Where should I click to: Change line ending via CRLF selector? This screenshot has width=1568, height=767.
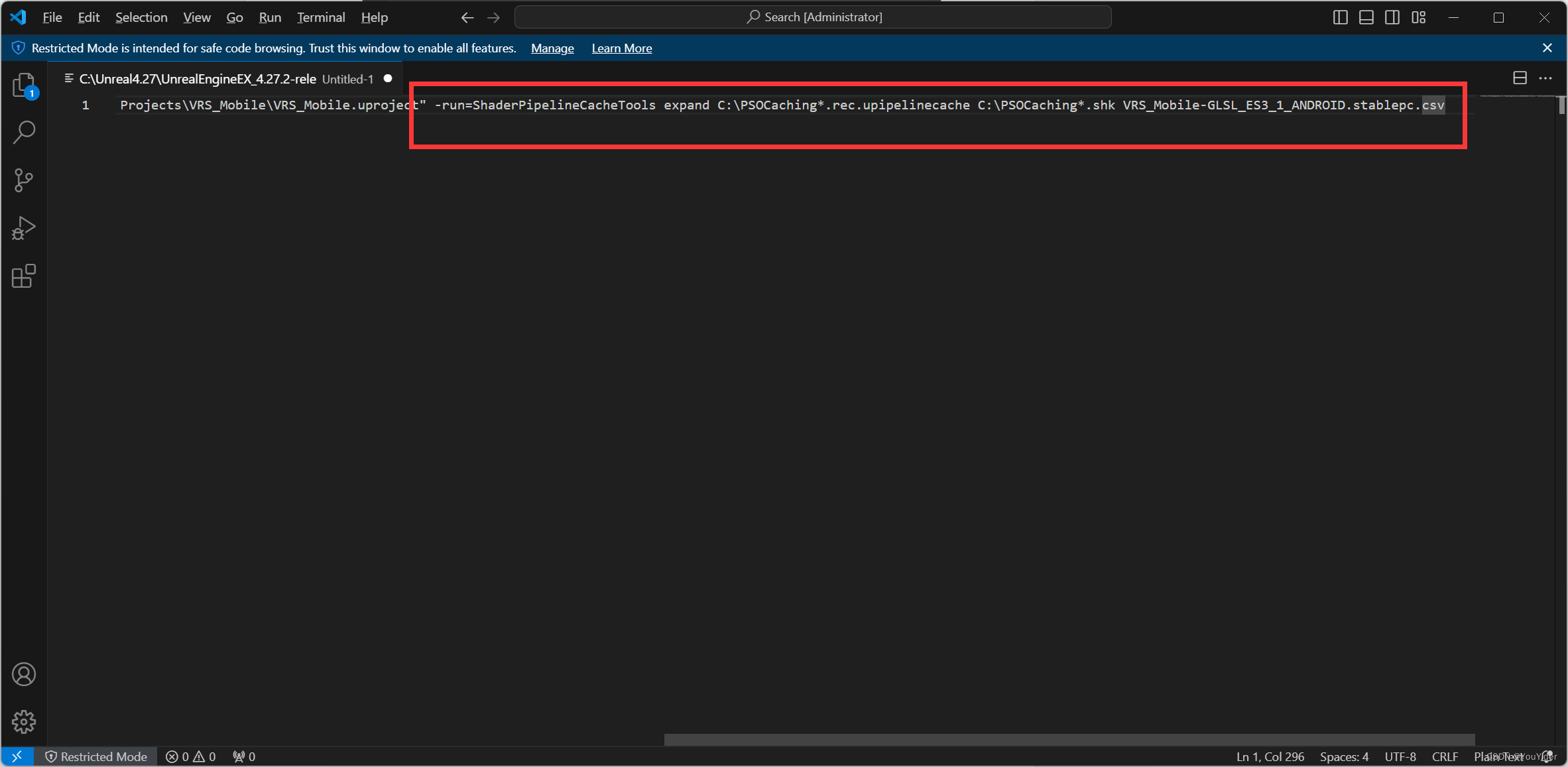[x=1444, y=756]
